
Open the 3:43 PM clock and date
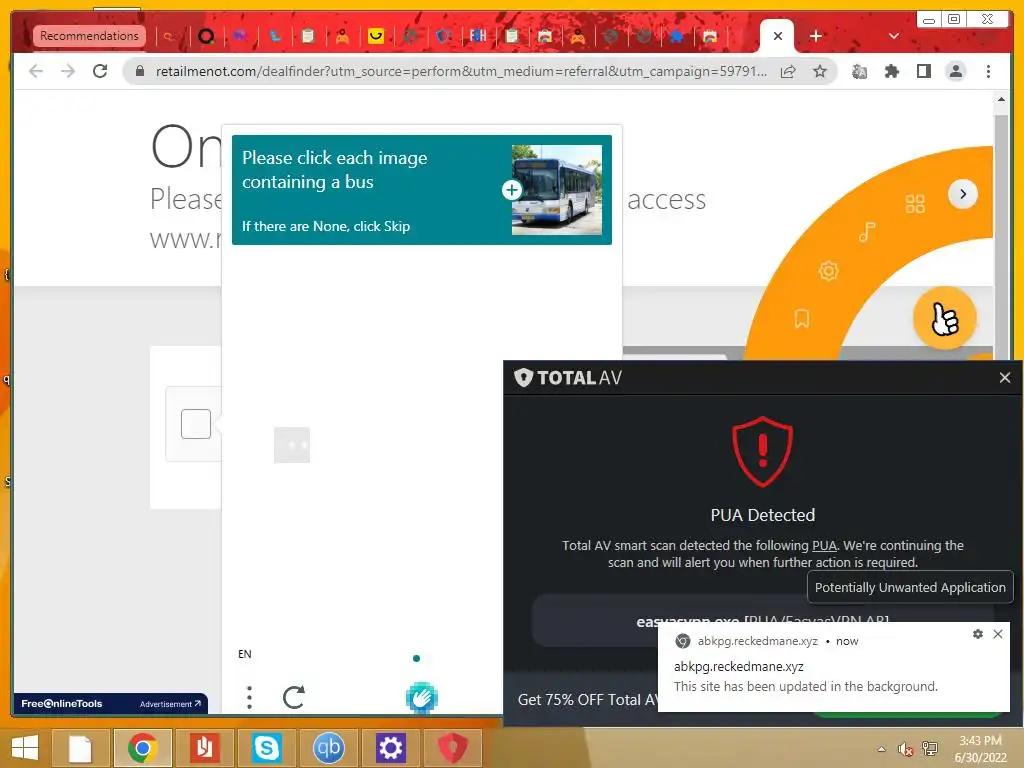coord(980,749)
